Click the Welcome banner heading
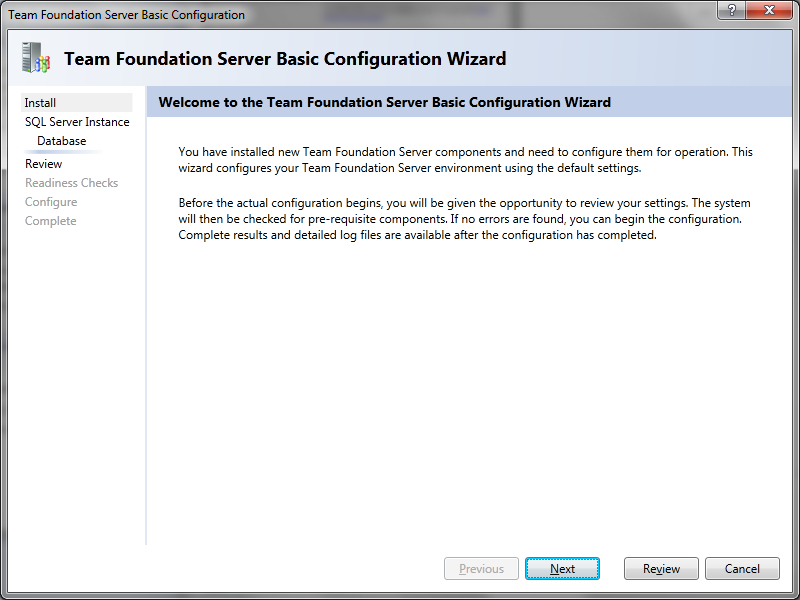Image resolution: width=800 pixels, height=600 pixels. 384,102
